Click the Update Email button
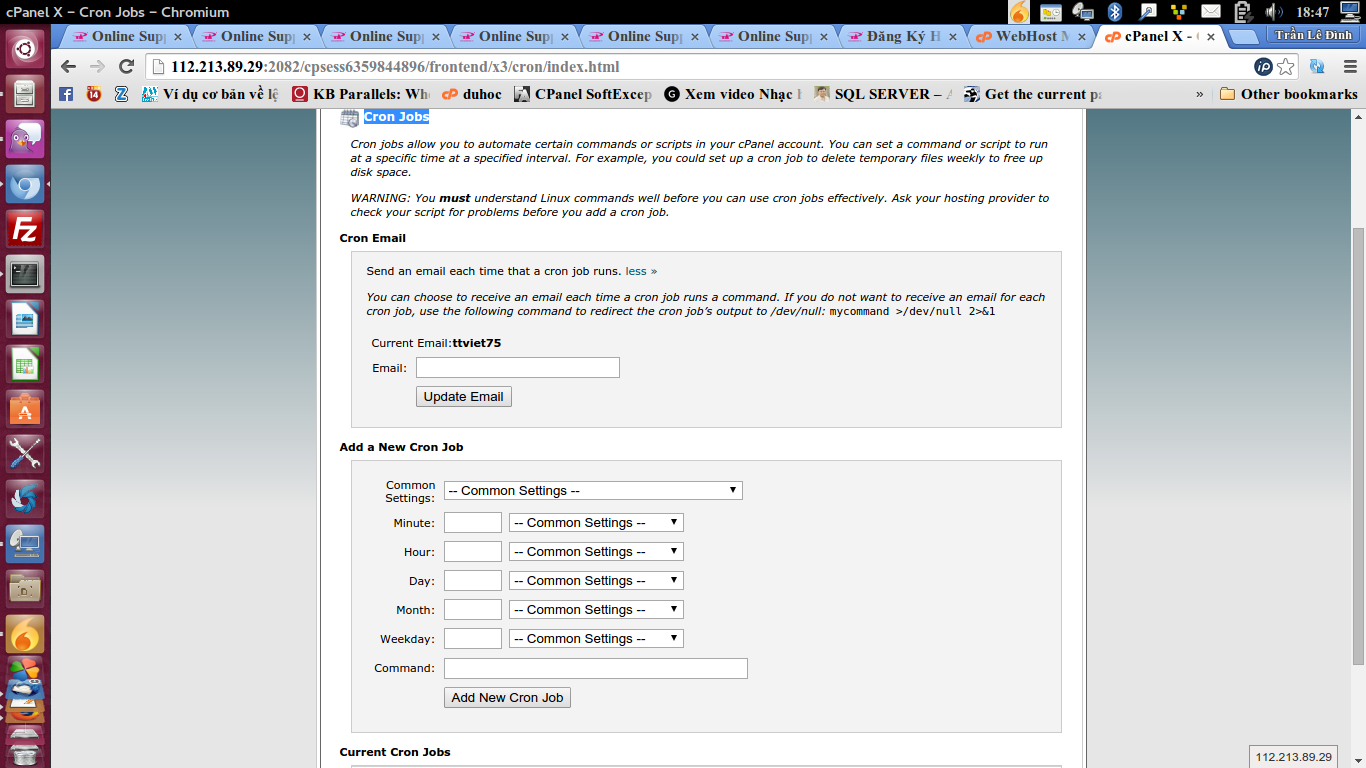Image resolution: width=1366 pixels, height=768 pixels. coord(464,397)
